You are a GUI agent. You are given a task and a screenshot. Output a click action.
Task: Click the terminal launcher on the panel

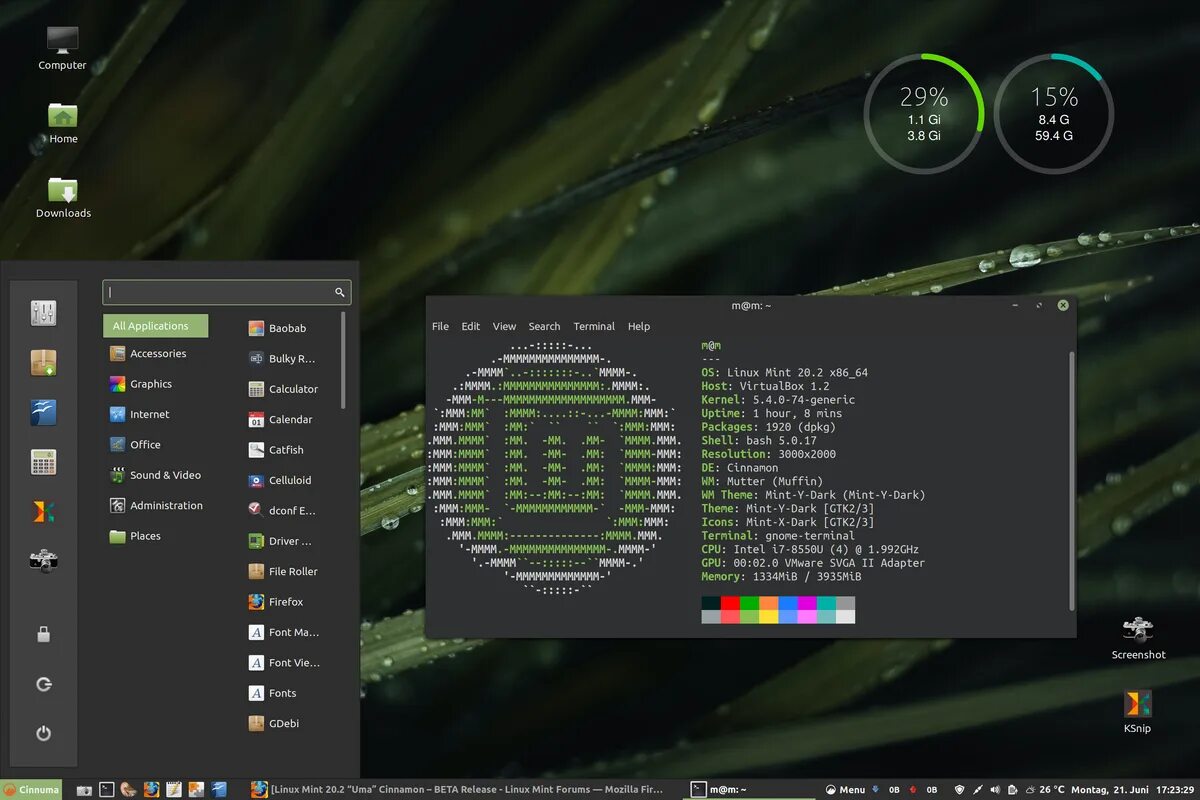107,789
